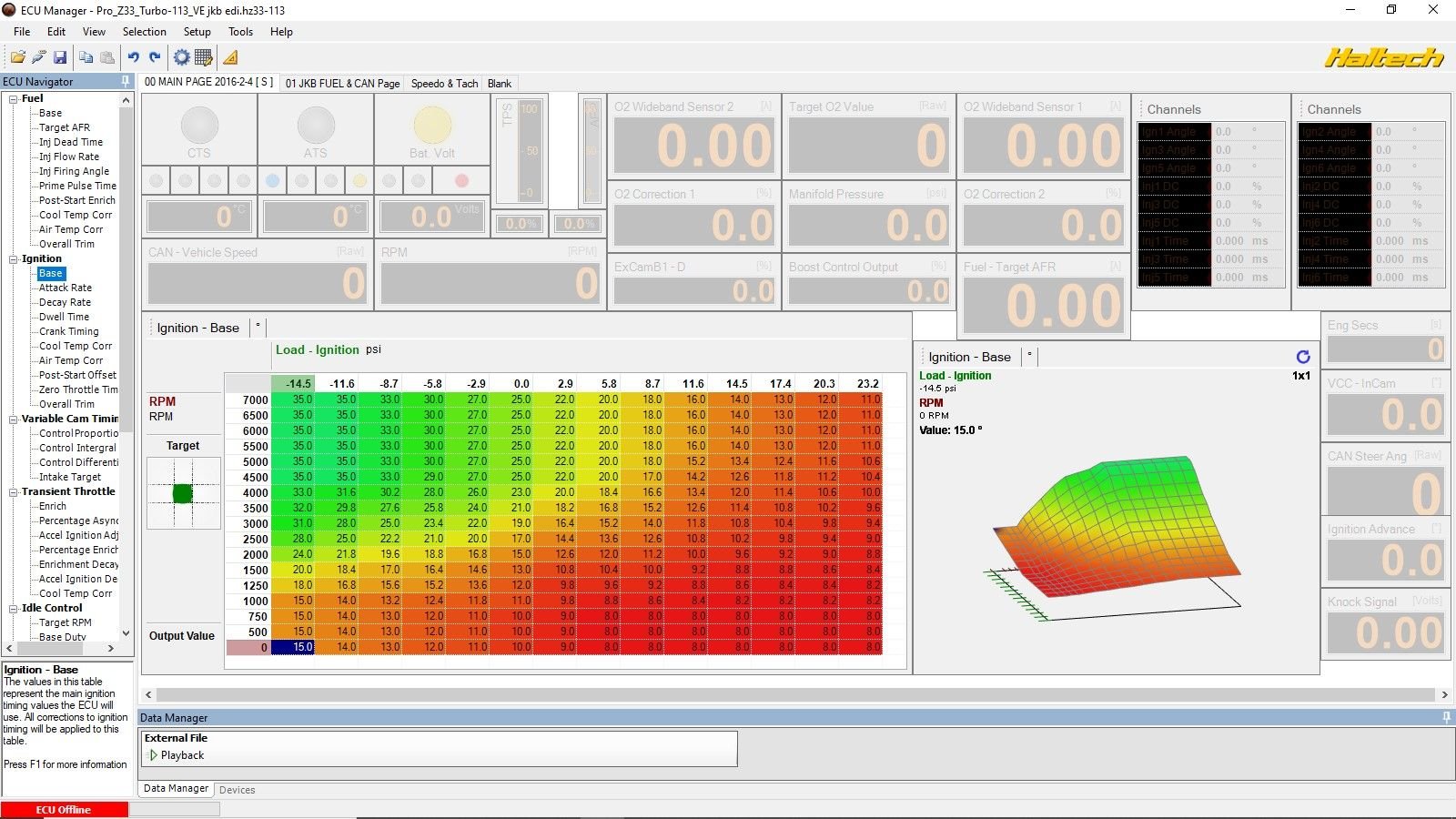Open the Tools menu
This screenshot has height=819, width=1456.
240,31
